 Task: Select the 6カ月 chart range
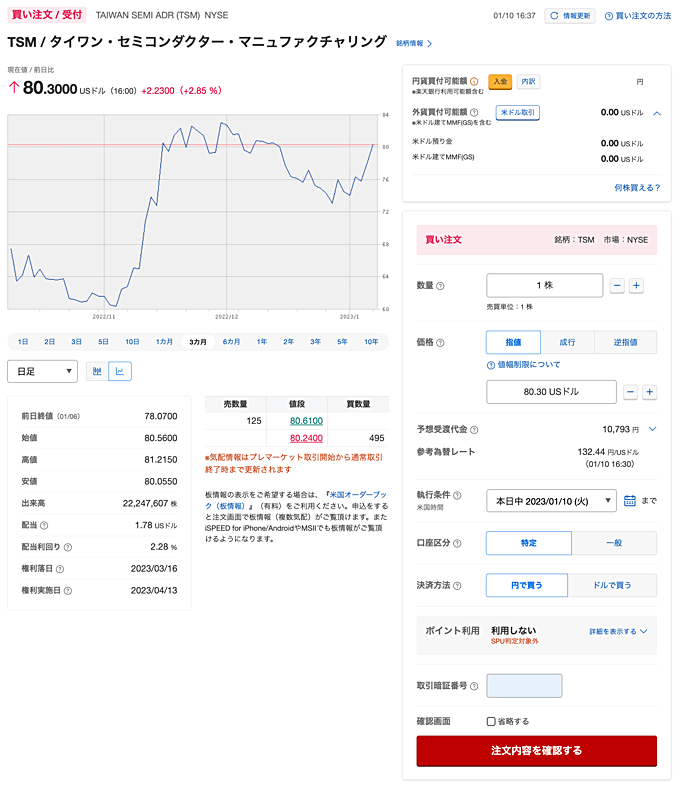(231, 342)
